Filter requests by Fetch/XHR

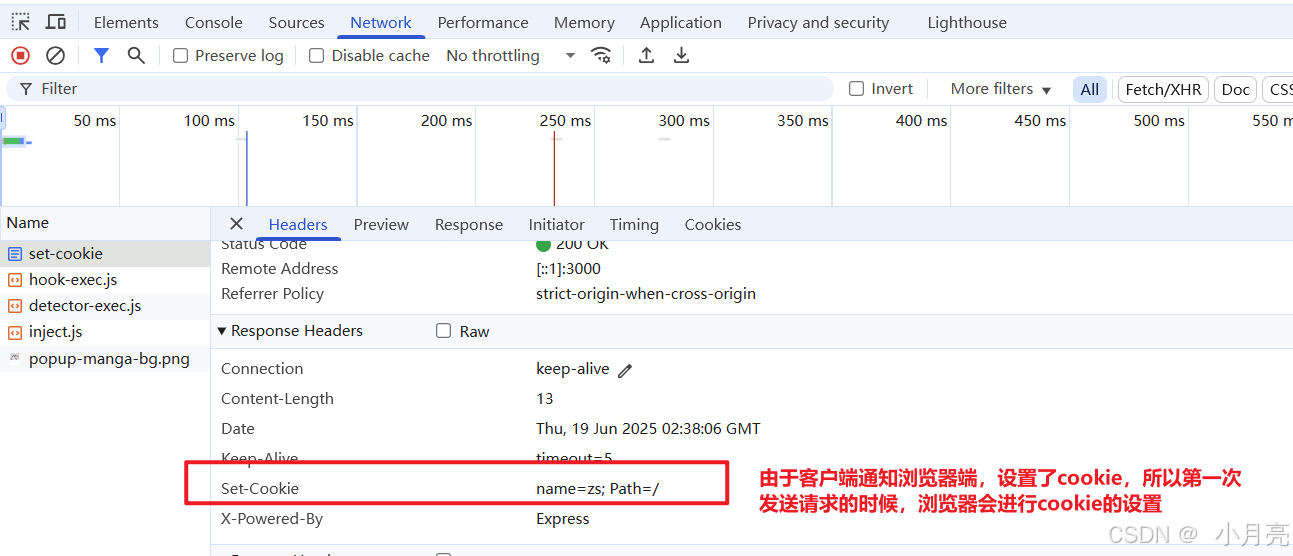pyautogui.click(x=1163, y=89)
